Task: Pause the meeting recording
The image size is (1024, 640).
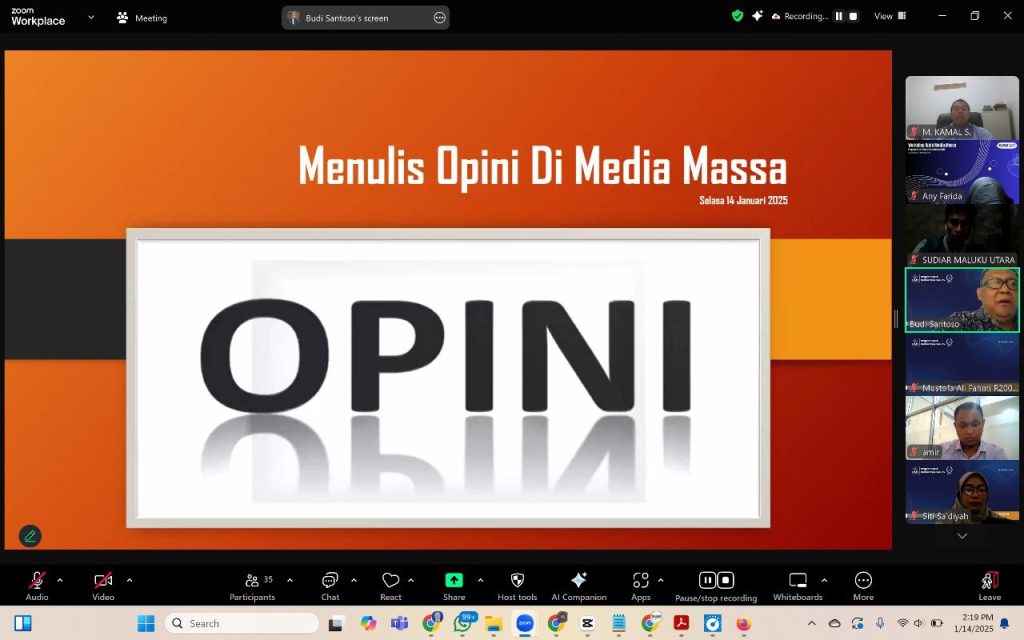Action: click(707, 580)
